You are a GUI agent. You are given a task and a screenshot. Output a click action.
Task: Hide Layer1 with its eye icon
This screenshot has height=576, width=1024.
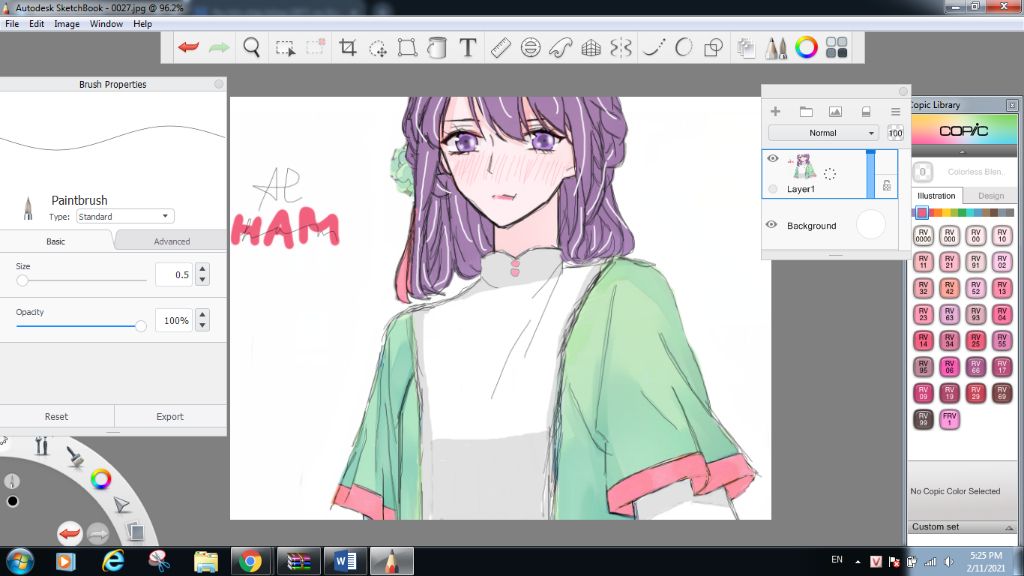[x=773, y=158]
